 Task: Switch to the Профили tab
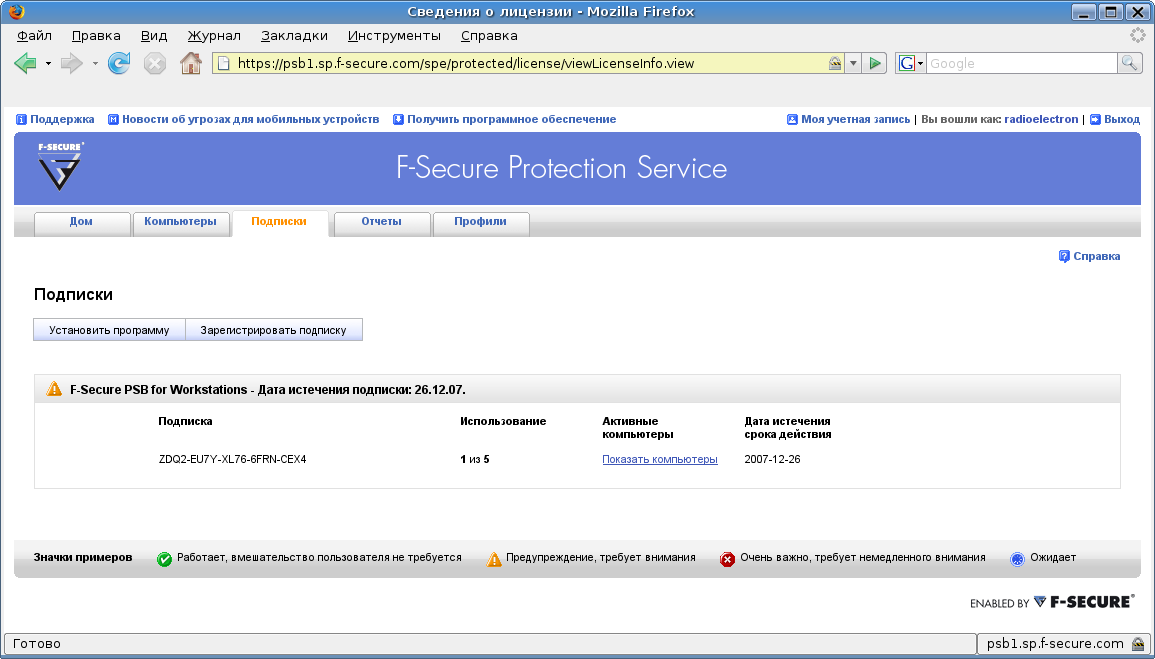pos(480,222)
